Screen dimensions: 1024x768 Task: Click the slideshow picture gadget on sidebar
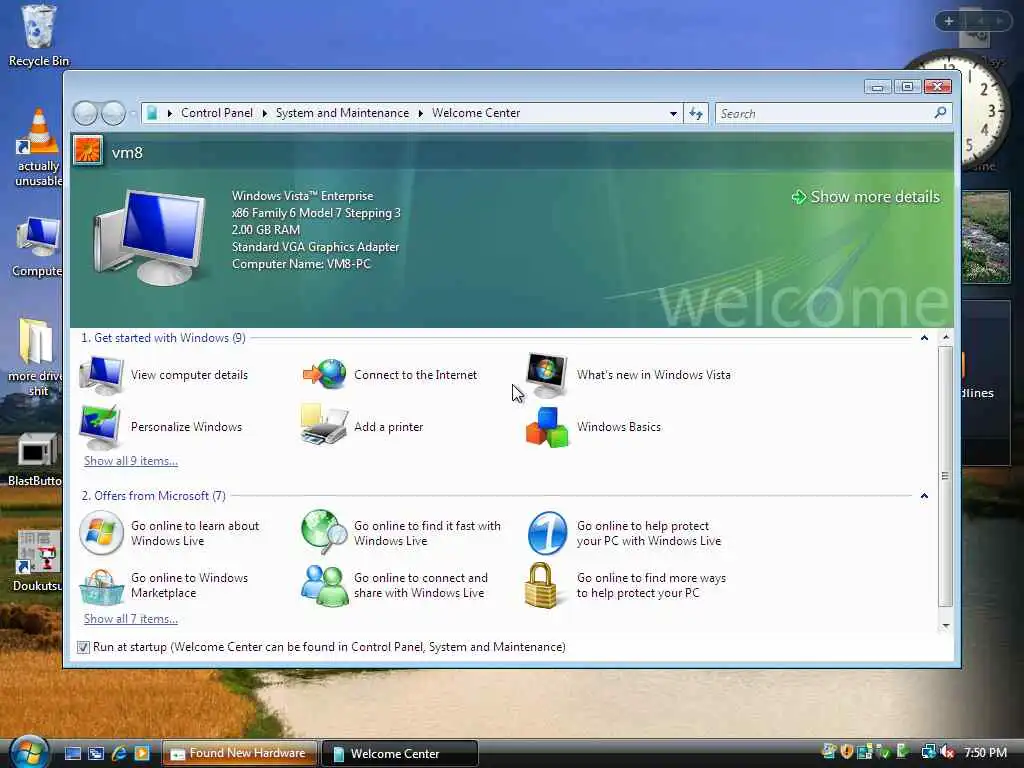tap(985, 236)
